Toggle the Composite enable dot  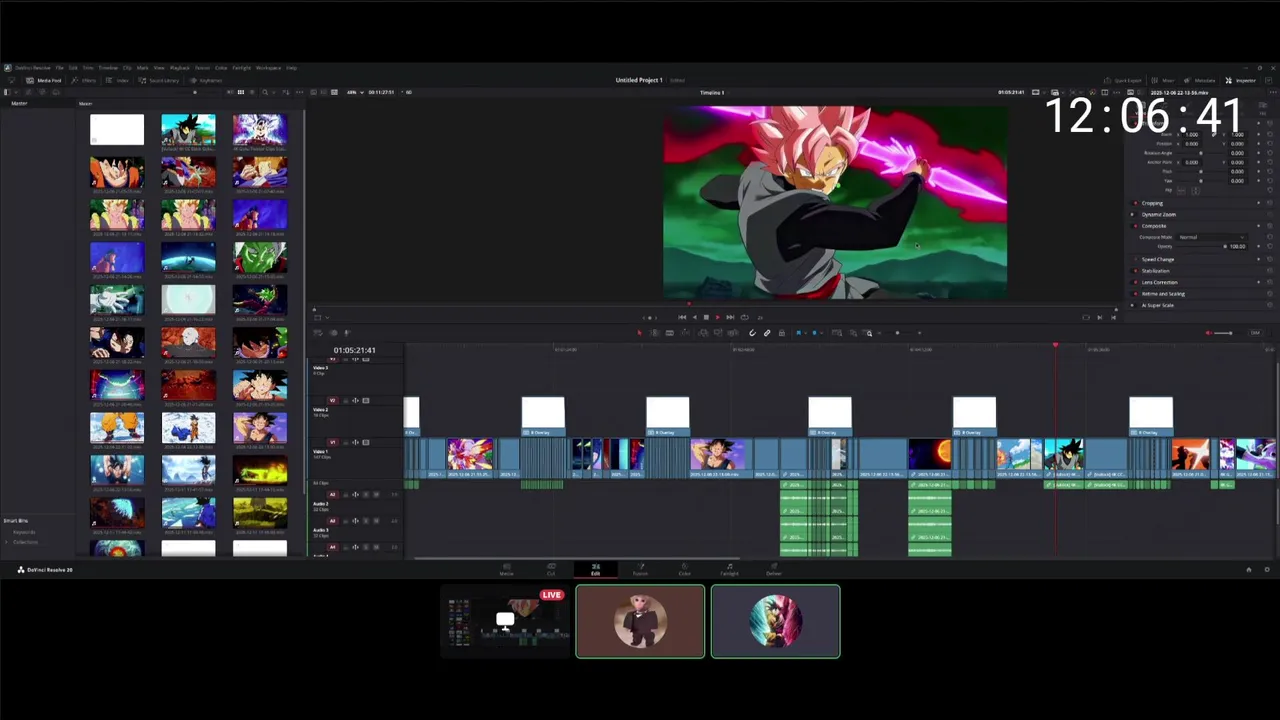coord(1135,226)
